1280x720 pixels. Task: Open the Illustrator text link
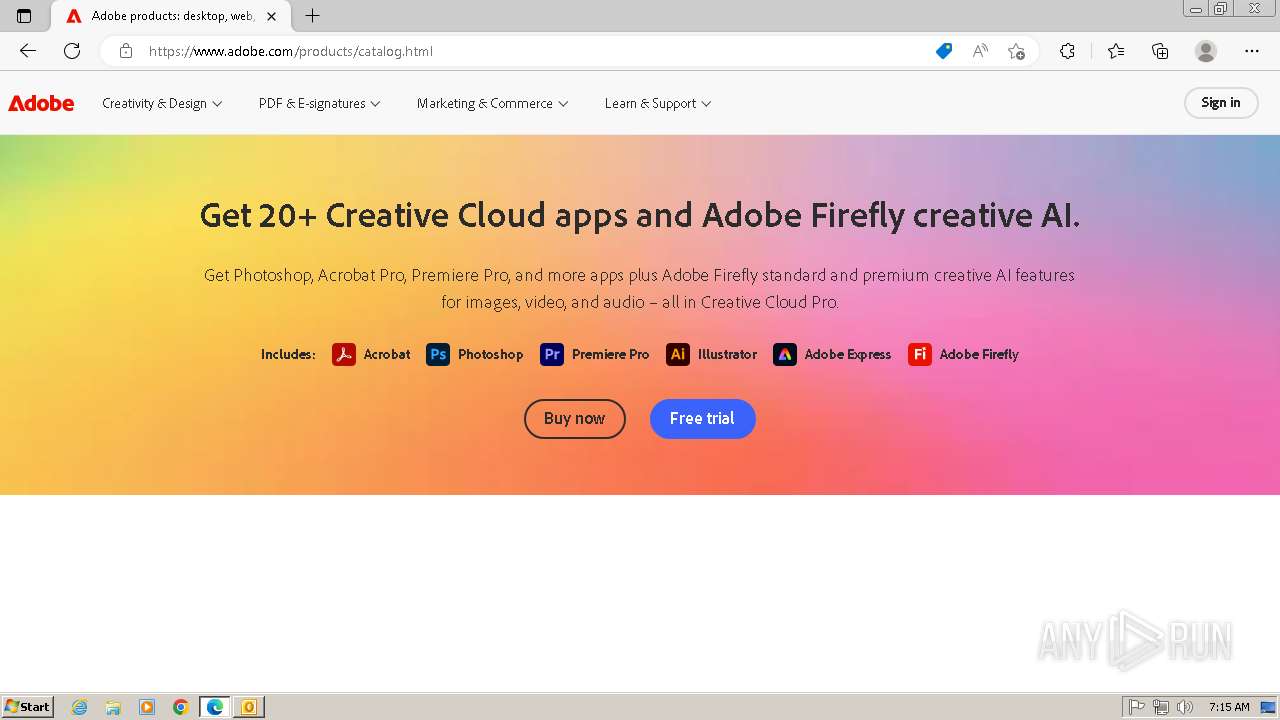pyautogui.click(x=727, y=354)
